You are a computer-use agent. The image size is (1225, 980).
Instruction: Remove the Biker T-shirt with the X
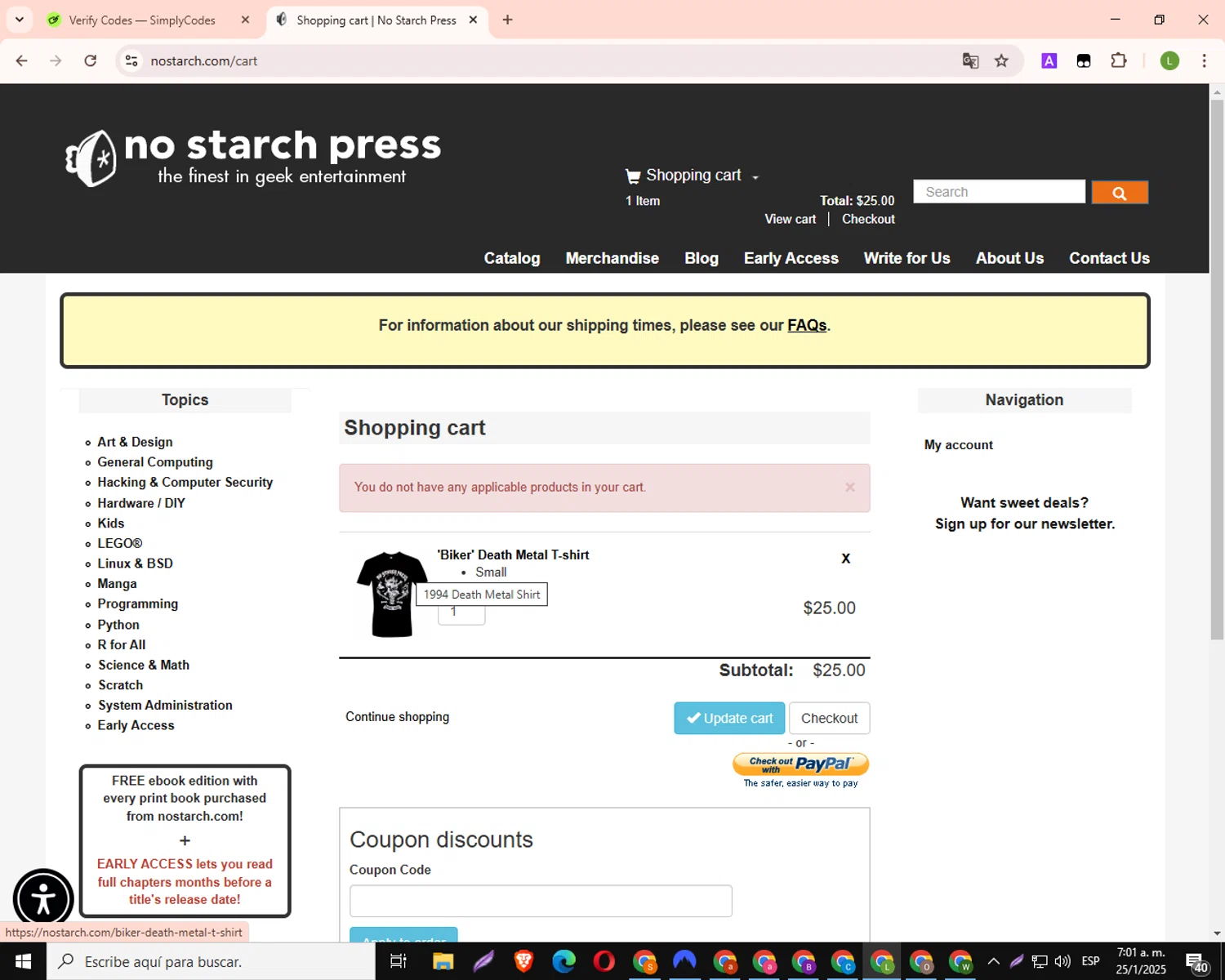click(846, 559)
